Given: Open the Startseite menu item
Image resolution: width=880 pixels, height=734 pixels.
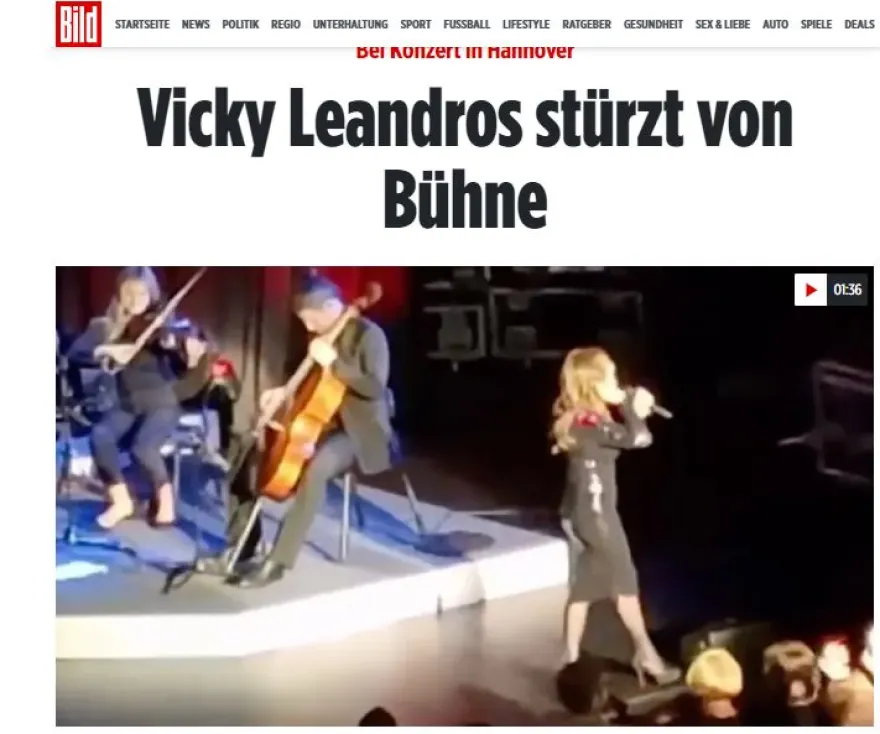Looking at the screenshot, I should pyautogui.click(x=142, y=25).
